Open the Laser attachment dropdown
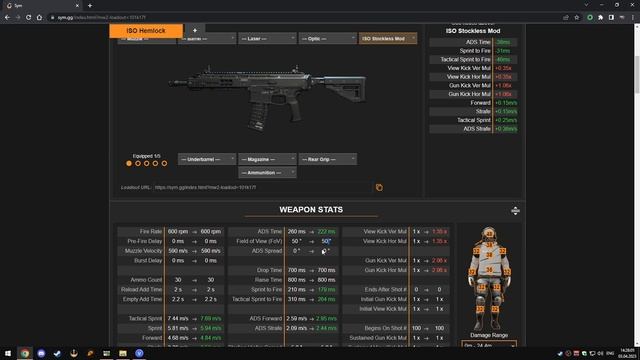Image resolution: width=640 pixels, height=360 pixels. coord(267,39)
